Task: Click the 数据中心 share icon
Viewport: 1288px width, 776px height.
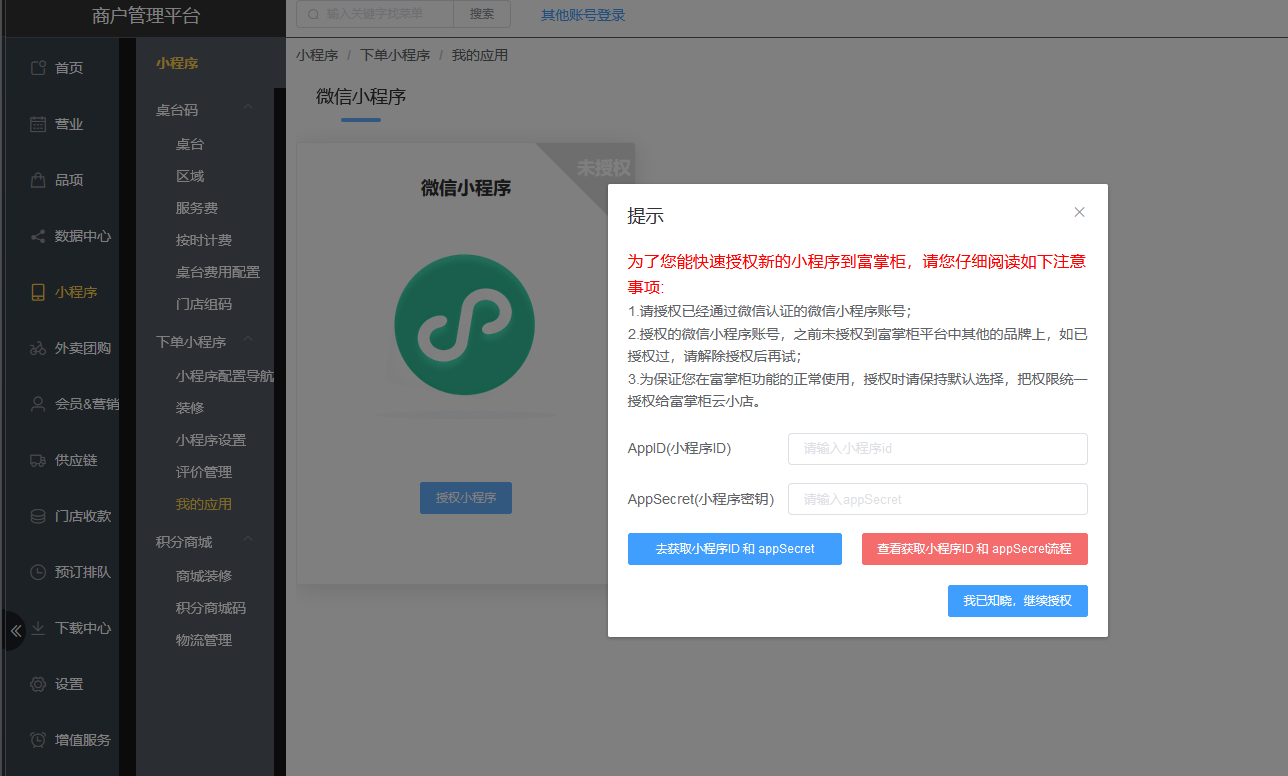Action: coord(38,236)
